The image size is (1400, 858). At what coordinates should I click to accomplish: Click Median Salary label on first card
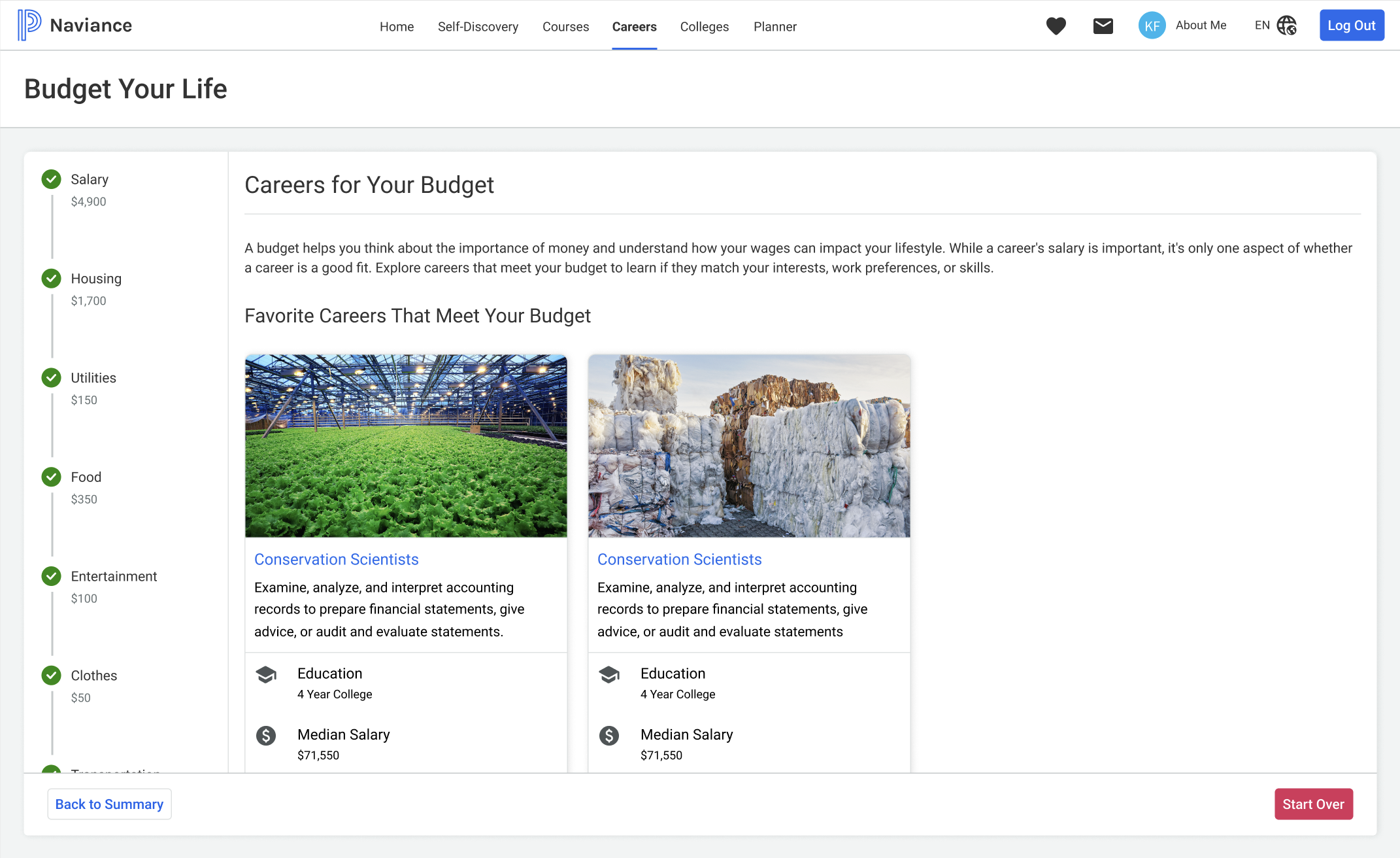[343, 734]
